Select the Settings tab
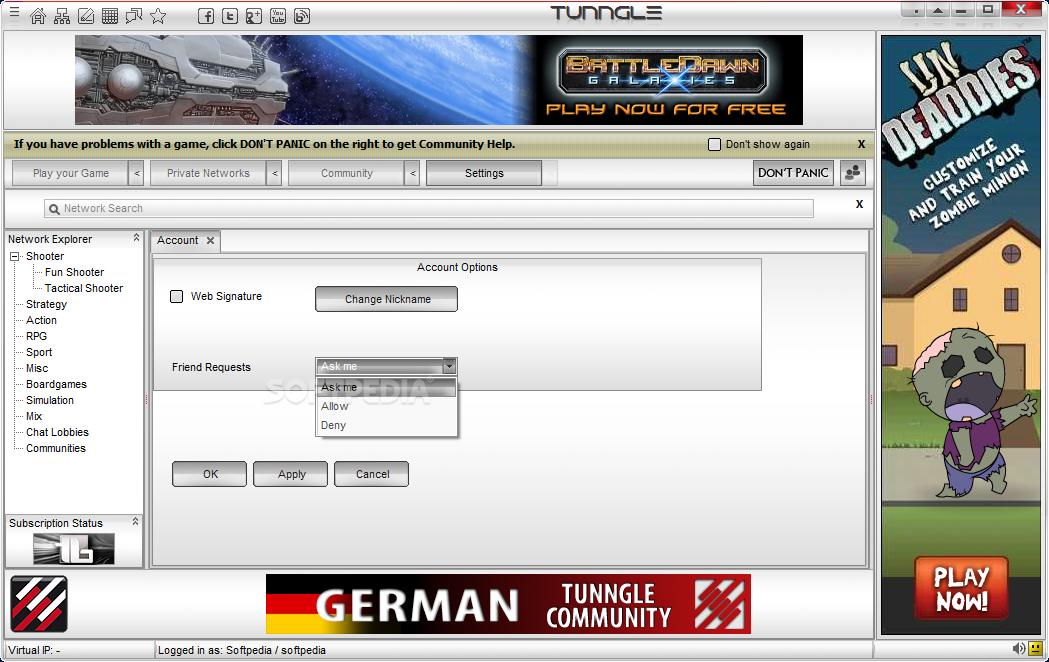 tap(484, 174)
